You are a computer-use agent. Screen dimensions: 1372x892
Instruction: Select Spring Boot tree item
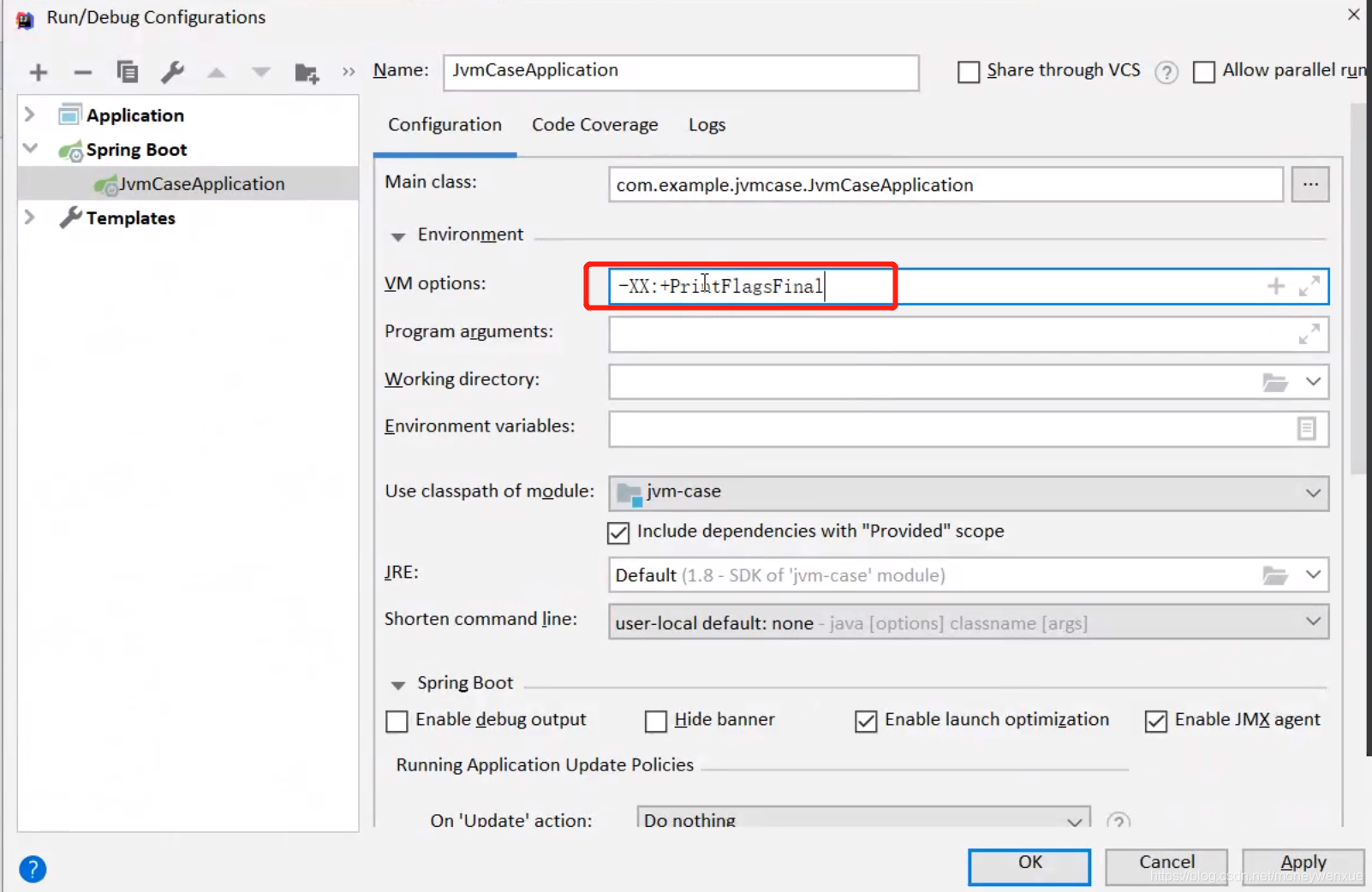[x=136, y=150]
